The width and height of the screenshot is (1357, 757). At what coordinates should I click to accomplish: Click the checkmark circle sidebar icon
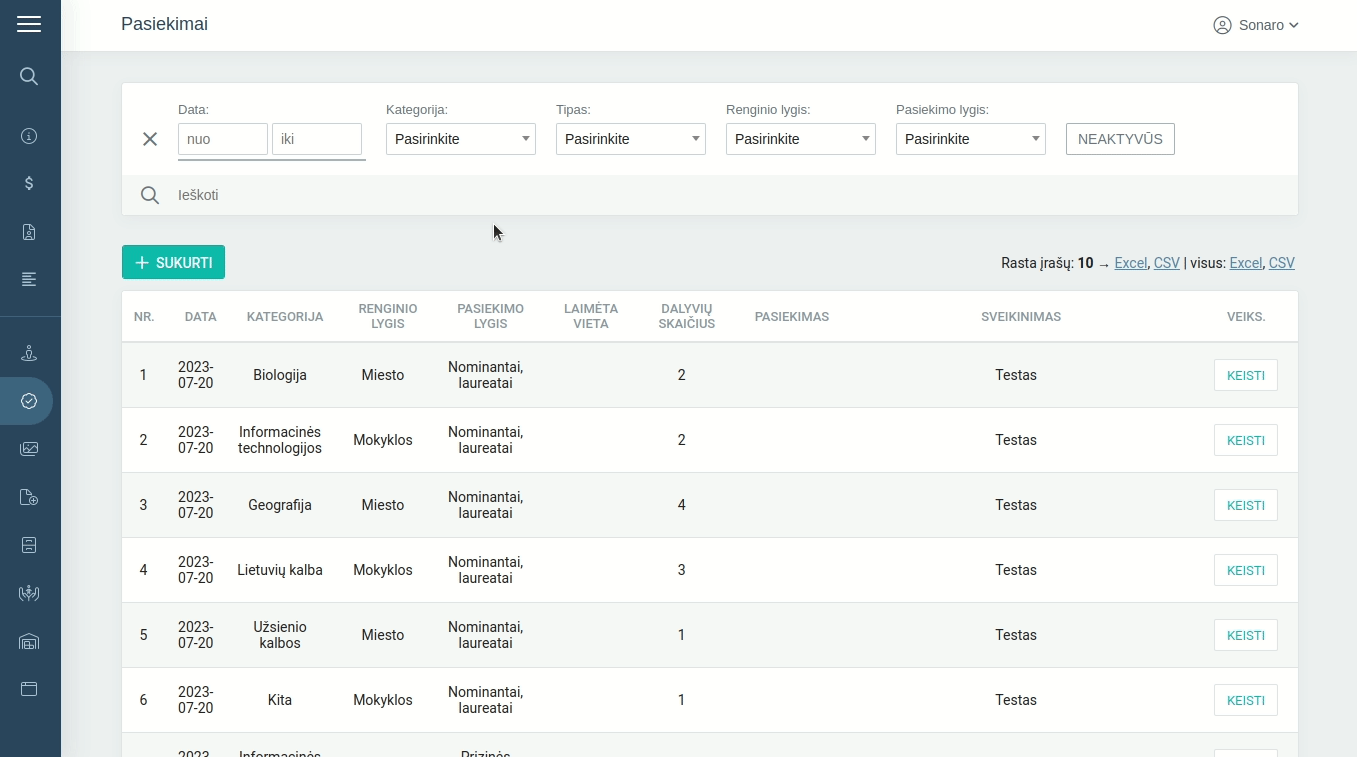(x=29, y=401)
